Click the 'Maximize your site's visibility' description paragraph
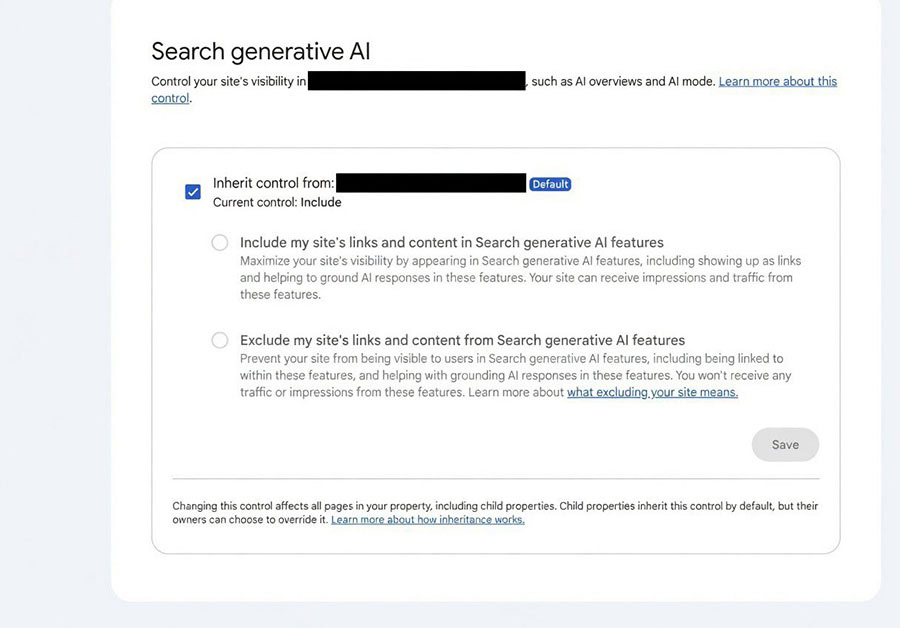Image resolution: width=900 pixels, height=628 pixels. point(521,277)
